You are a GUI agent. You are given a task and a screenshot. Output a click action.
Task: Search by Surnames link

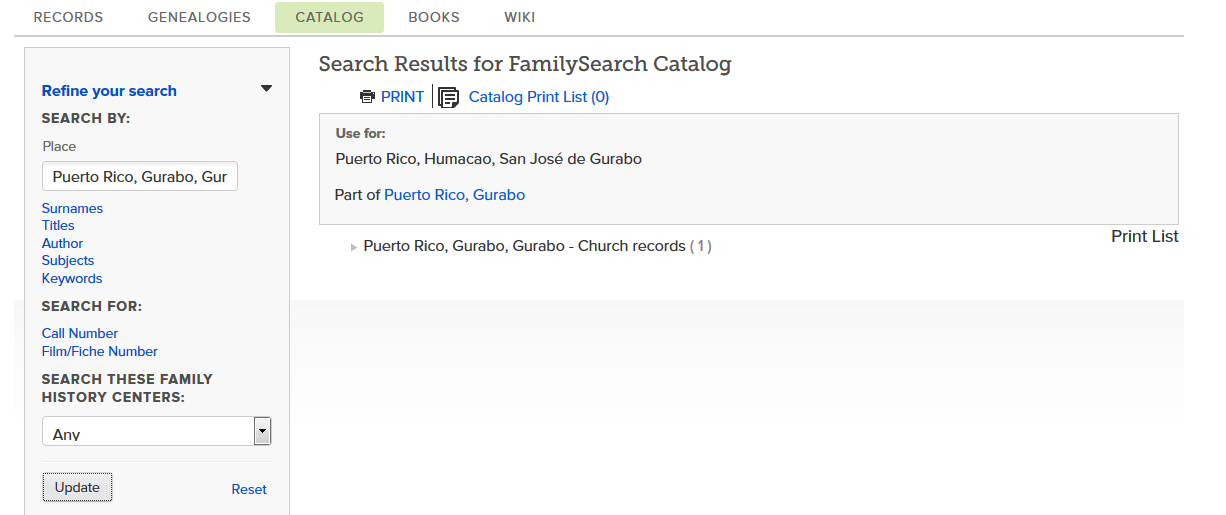point(72,208)
